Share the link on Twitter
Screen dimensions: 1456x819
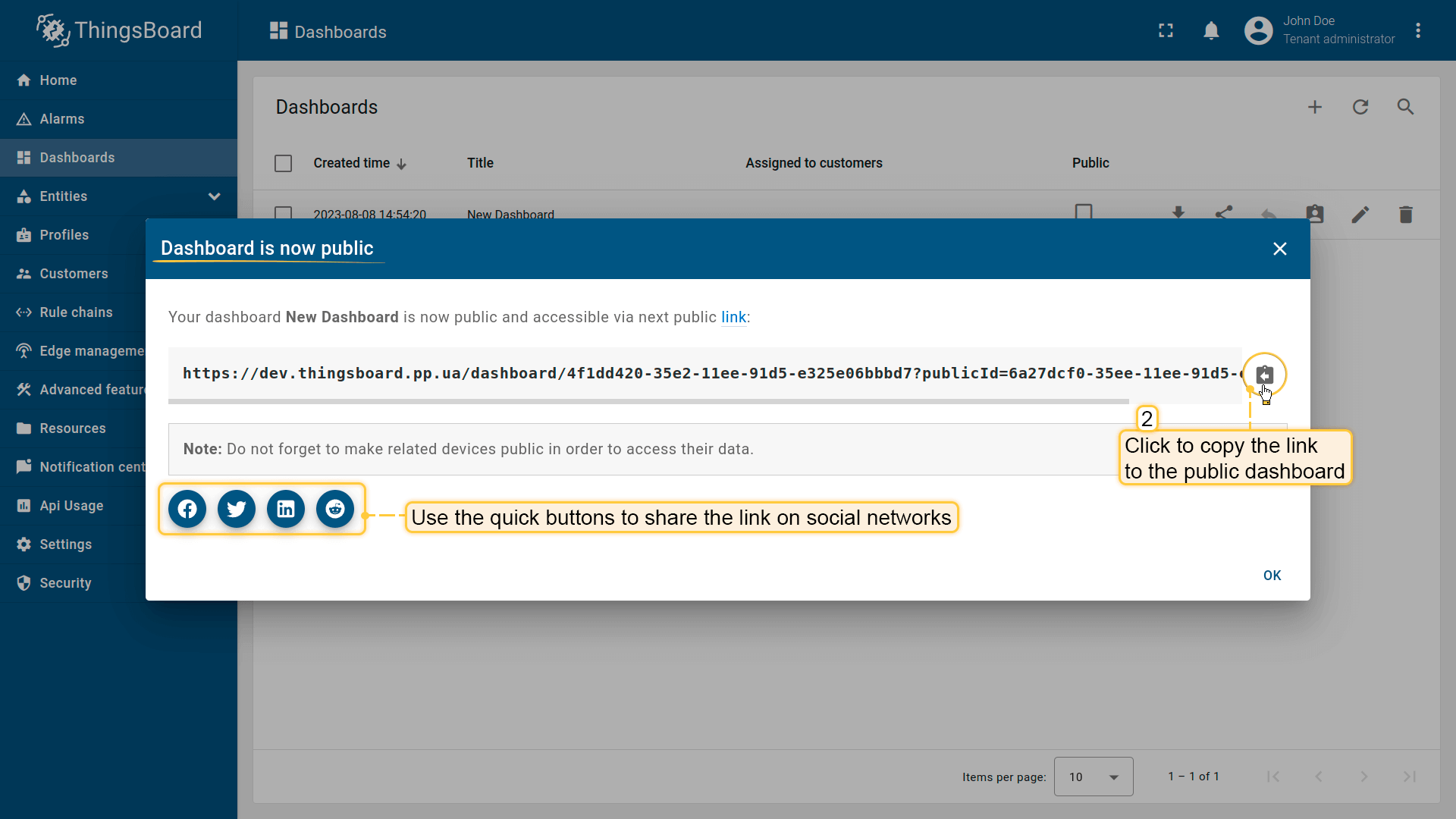[x=237, y=509]
